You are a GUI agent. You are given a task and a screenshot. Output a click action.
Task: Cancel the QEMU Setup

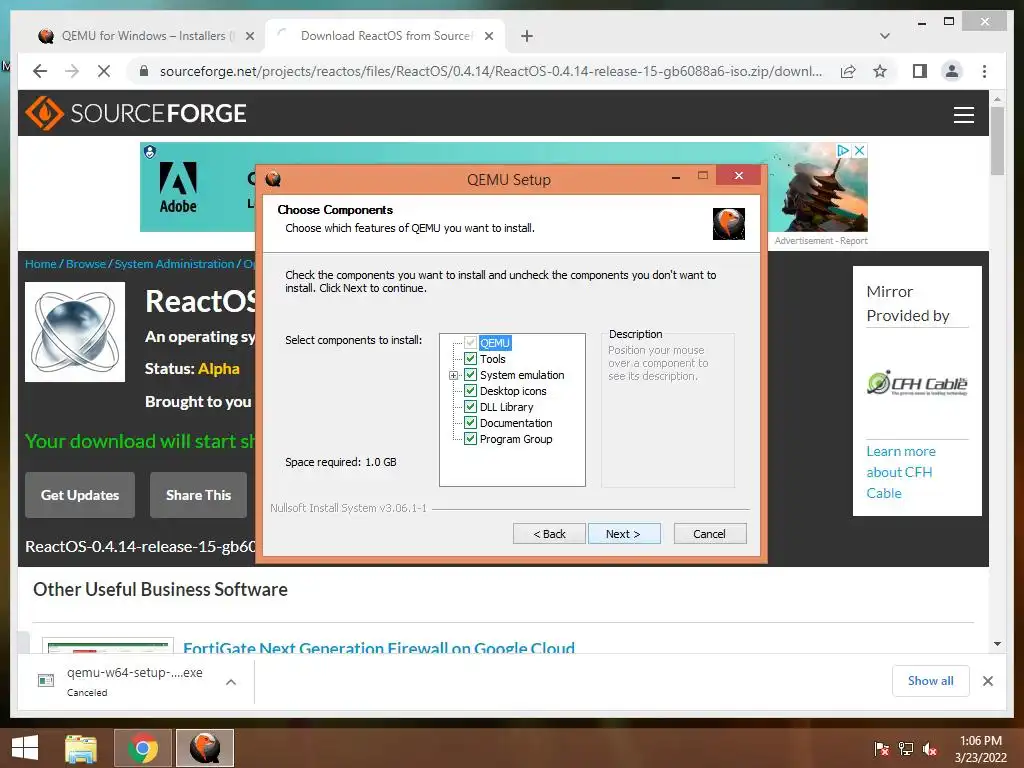click(709, 534)
